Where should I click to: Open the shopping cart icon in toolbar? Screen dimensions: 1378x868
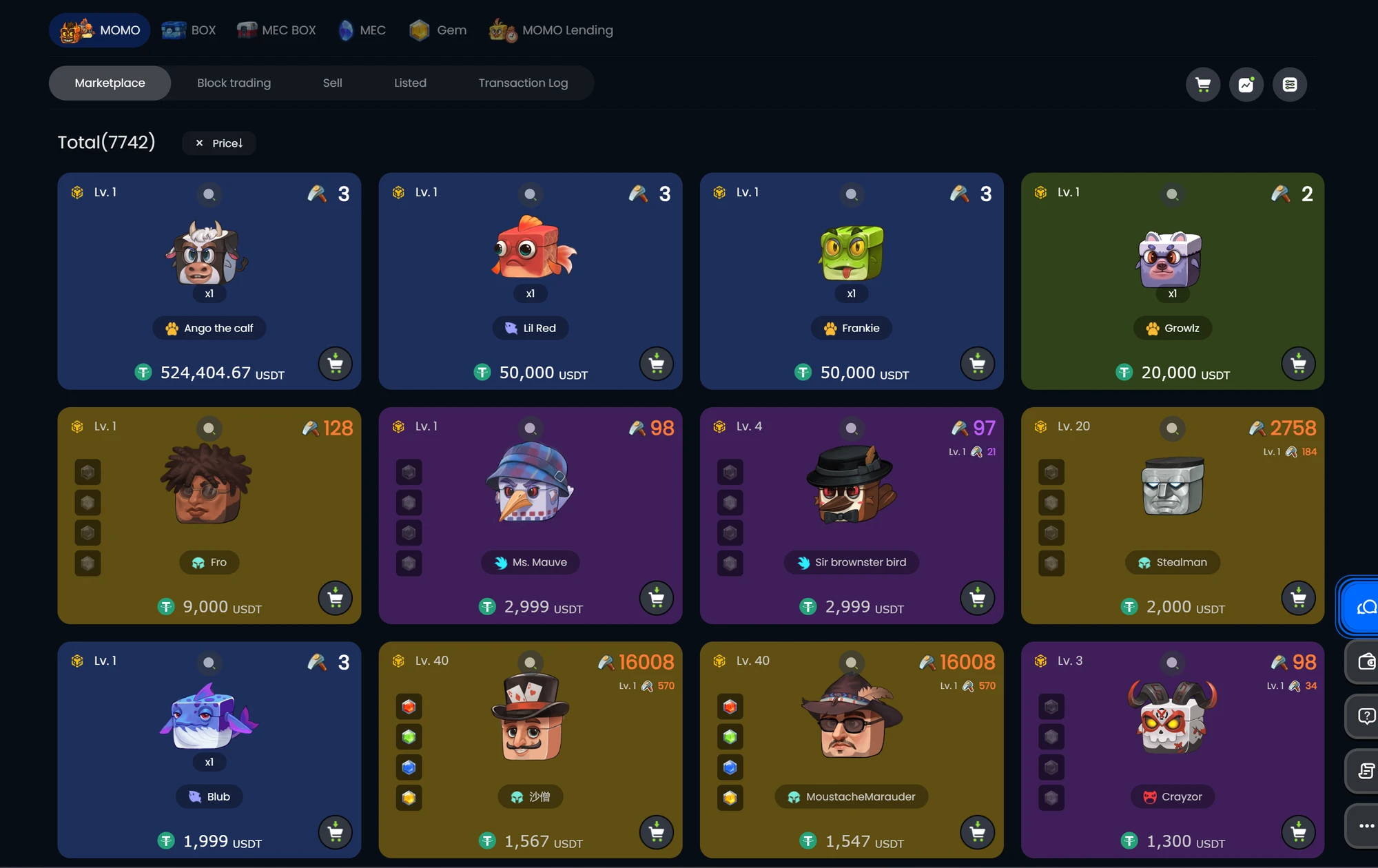point(1203,84)
